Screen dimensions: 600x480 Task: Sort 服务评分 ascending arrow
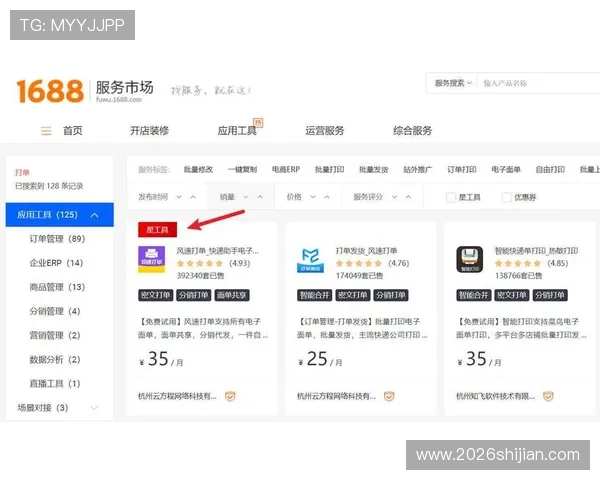pos(408,197)
